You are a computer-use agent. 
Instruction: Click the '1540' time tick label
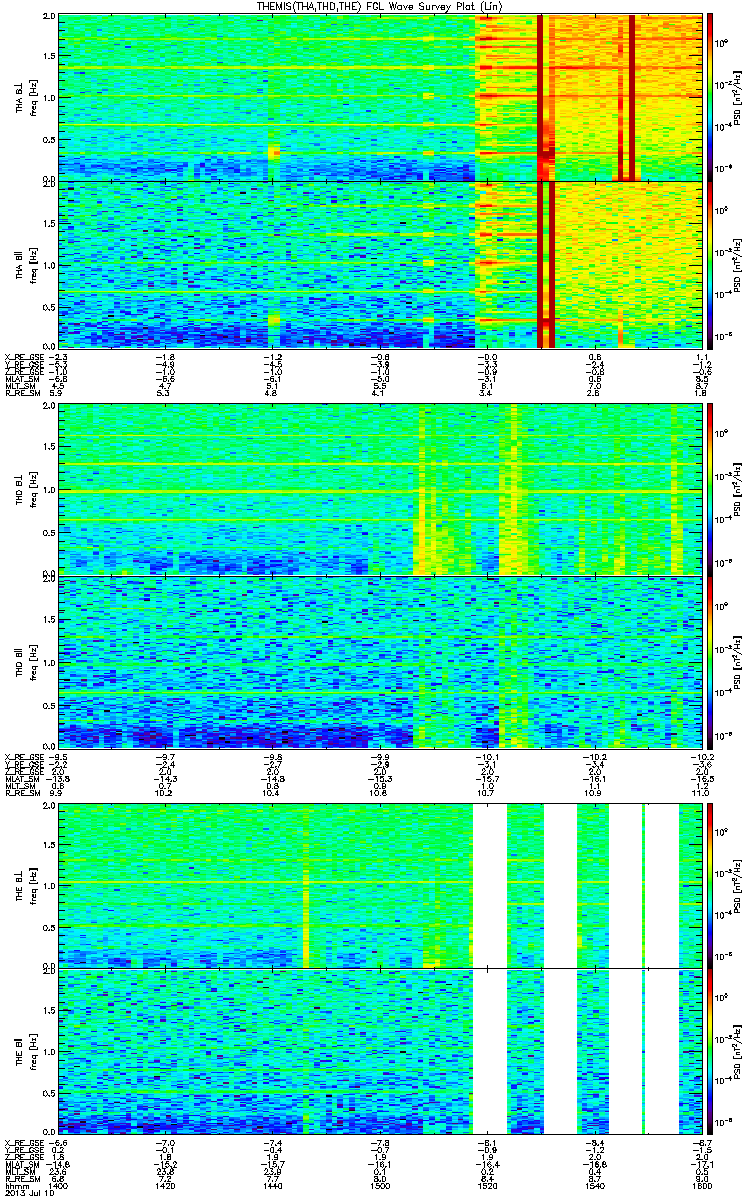pyautogui.click(x=594, y=1185)
